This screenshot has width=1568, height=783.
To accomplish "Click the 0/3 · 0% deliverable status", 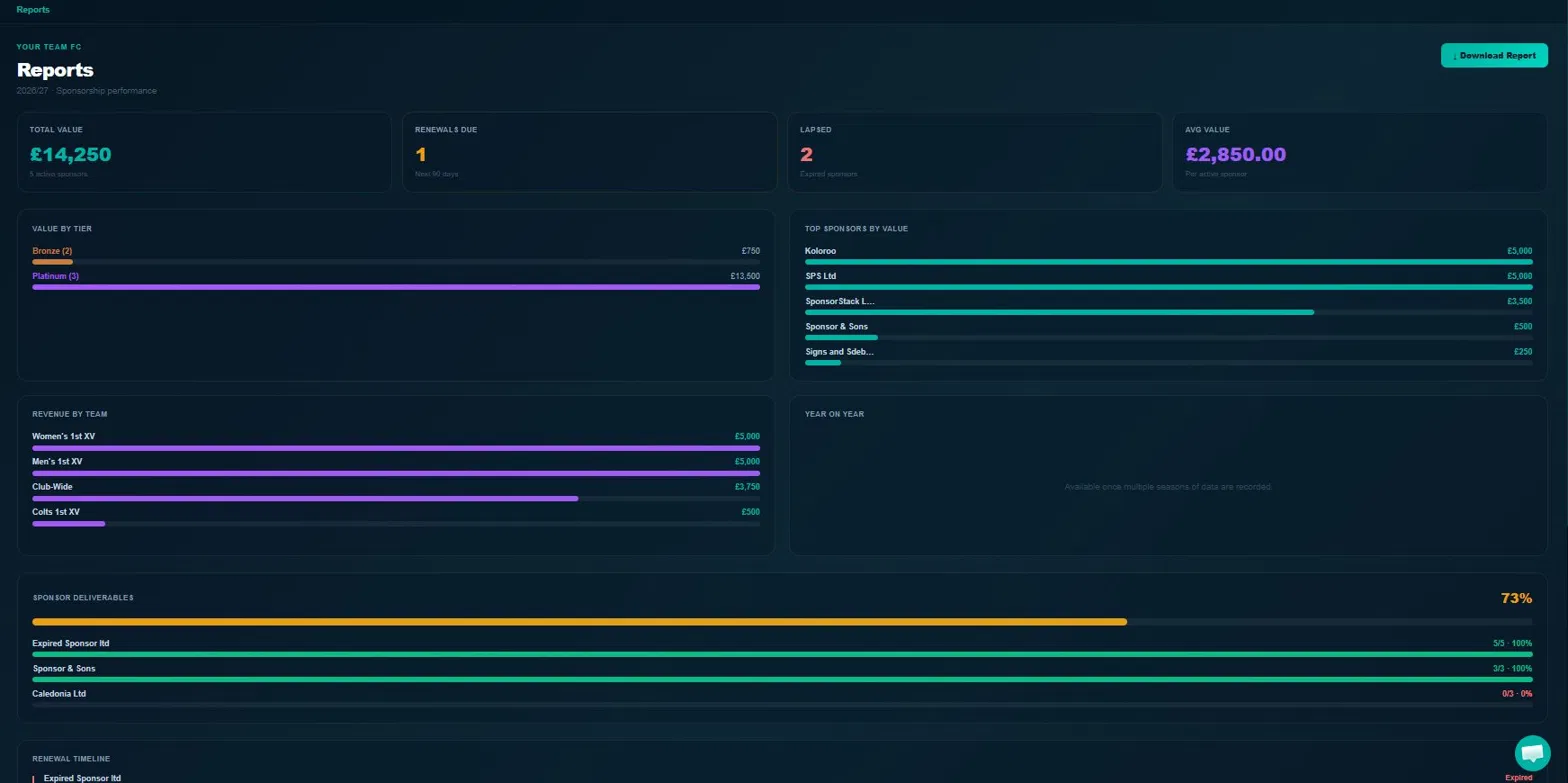I will click(x=1517, y=693).
